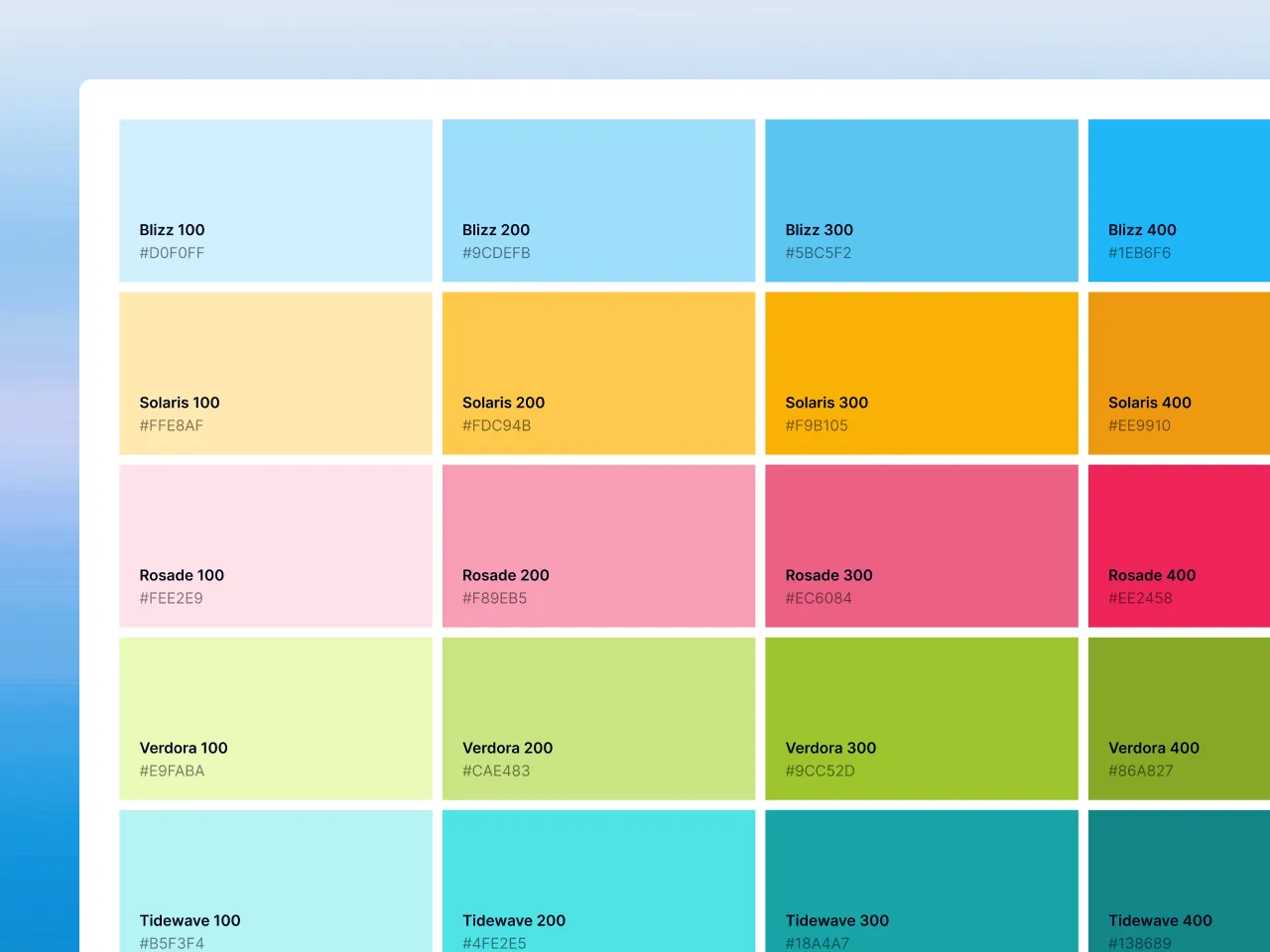The image size is (1270, 952).
Task: Click the hex code #138689
Action: [x=1140, y=943]
